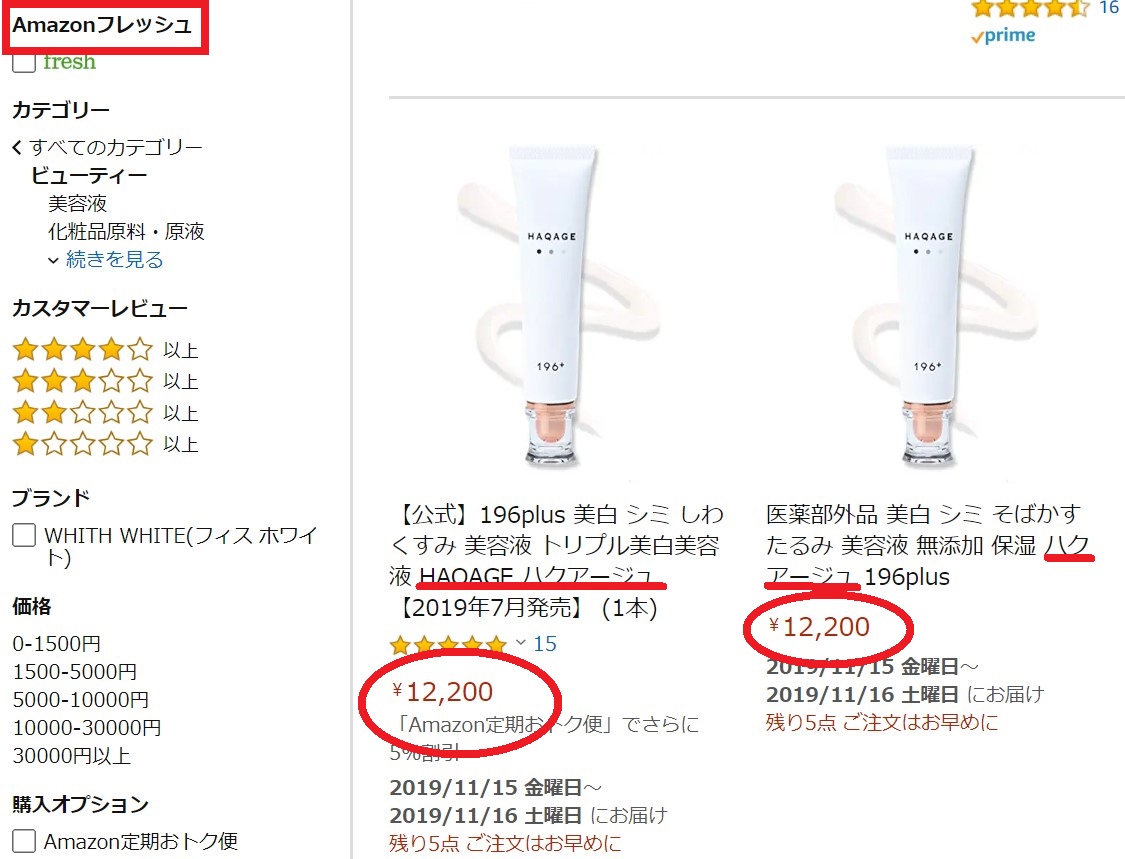1125x859 pixels.
Task: Select the 美容液 category
Action: pyautogui.click(x=77, y=204)
